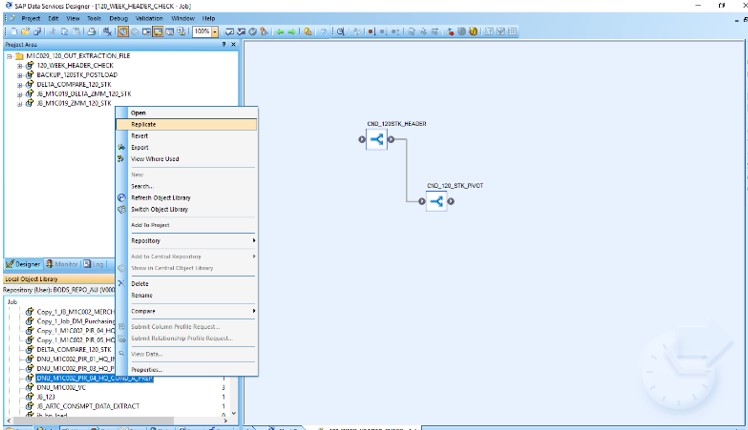Open the zoom percentage dropdown
This screenshot has width=748, height=430.
tap(215, 31)
